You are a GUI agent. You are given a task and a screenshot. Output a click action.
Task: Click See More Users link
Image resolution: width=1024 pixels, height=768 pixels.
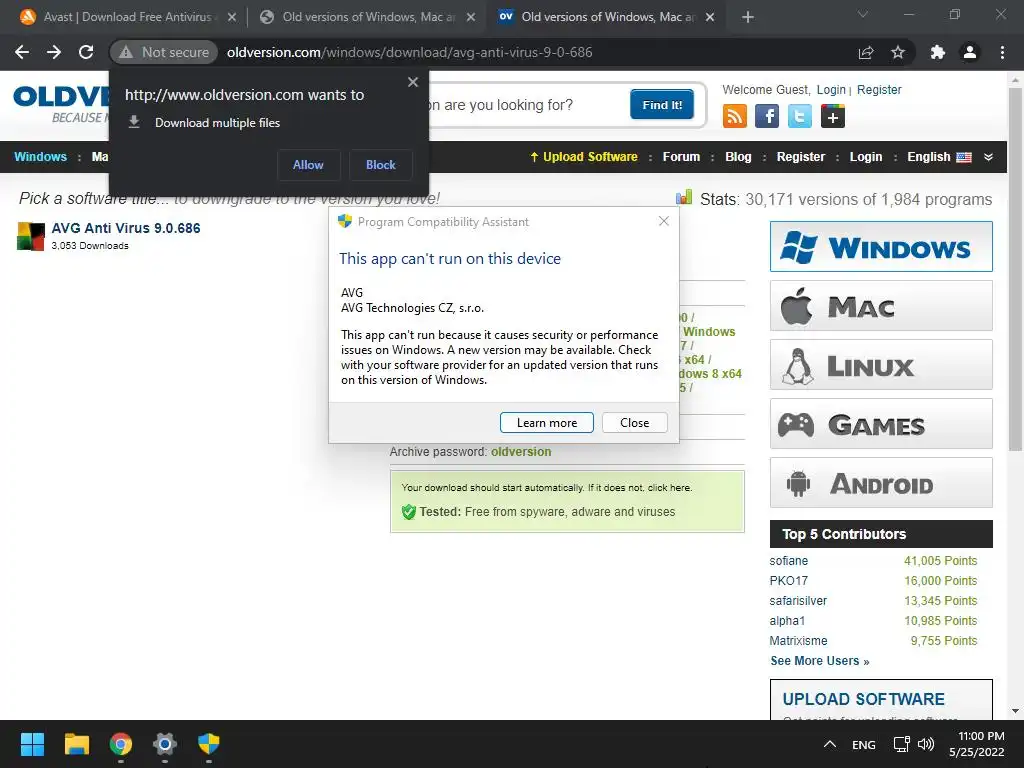[x=820, y=661]
